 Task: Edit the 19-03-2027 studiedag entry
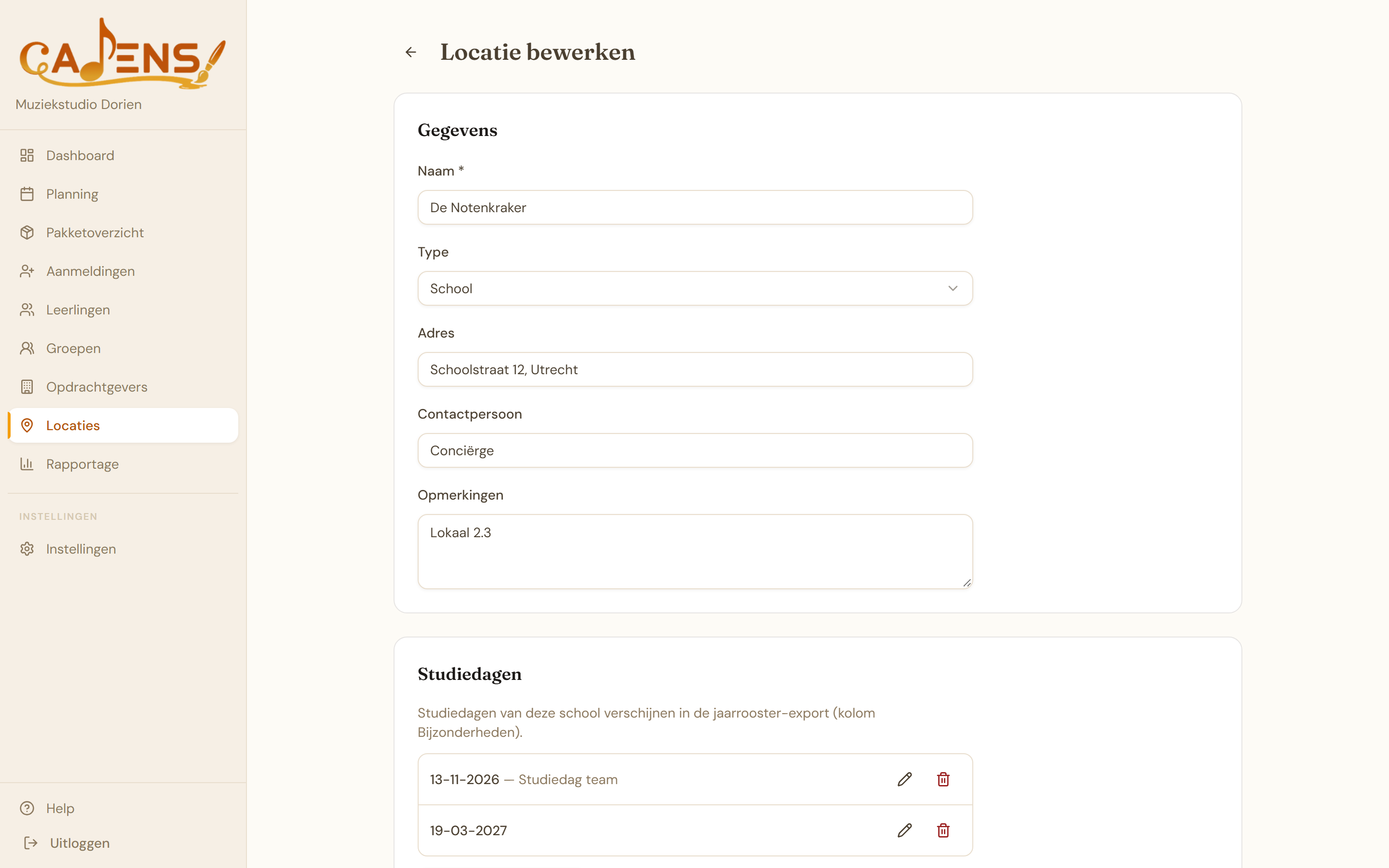905,831
